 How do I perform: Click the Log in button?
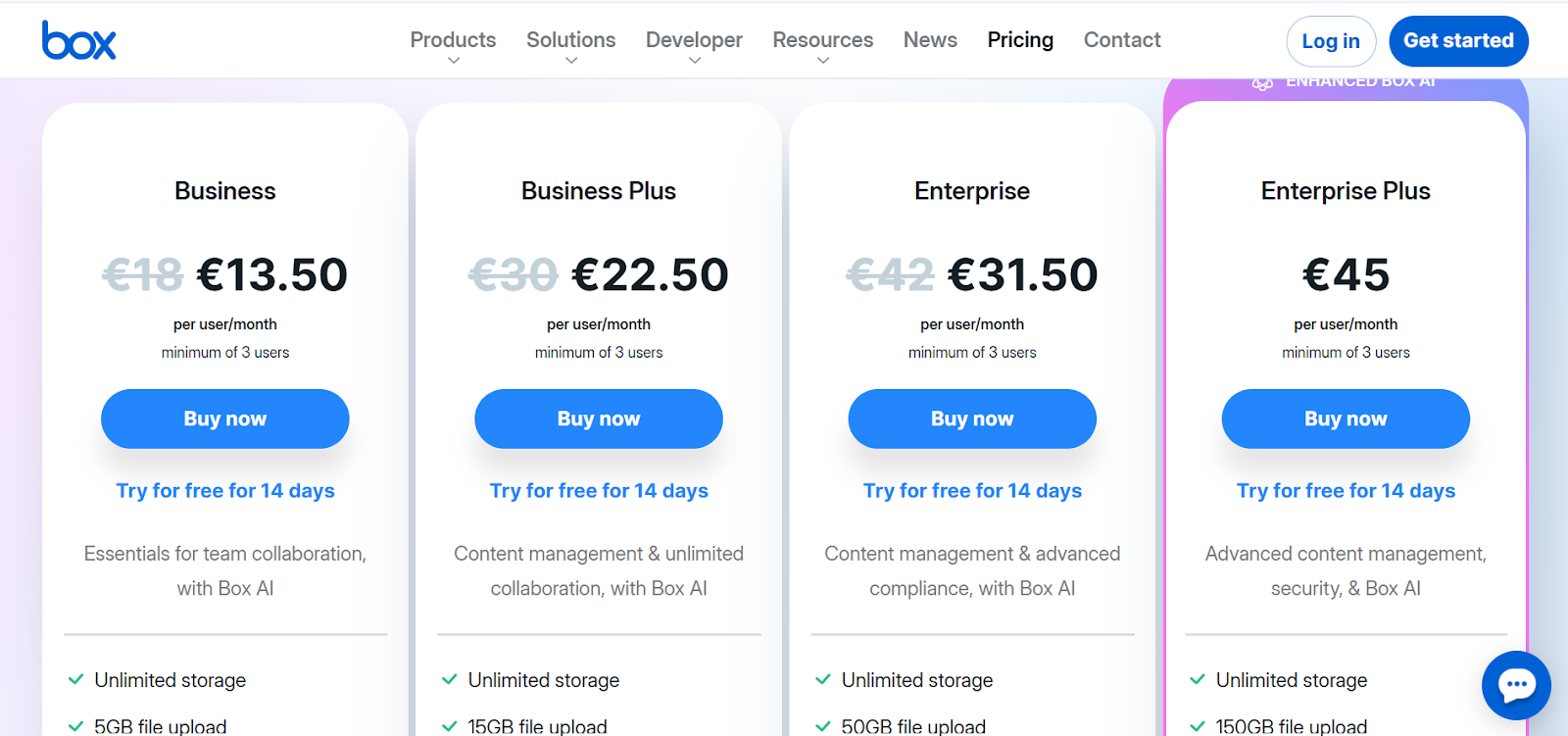pyautogui.click(x=1330, y=40)
